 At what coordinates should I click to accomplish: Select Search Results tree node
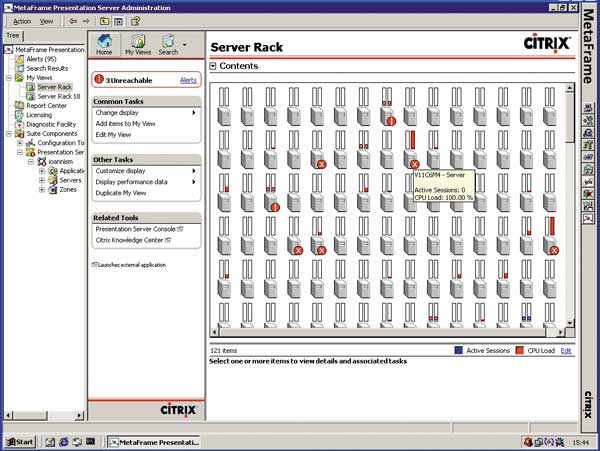point(47,68)
